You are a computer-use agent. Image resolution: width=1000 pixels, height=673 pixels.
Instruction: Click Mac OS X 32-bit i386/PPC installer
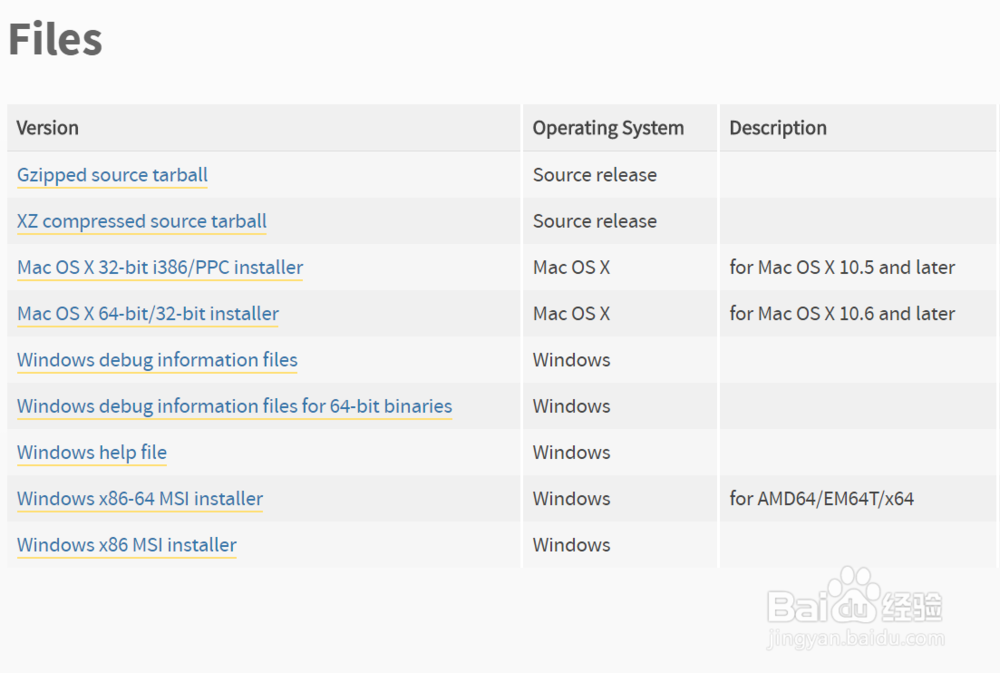(x=160, y=268)
